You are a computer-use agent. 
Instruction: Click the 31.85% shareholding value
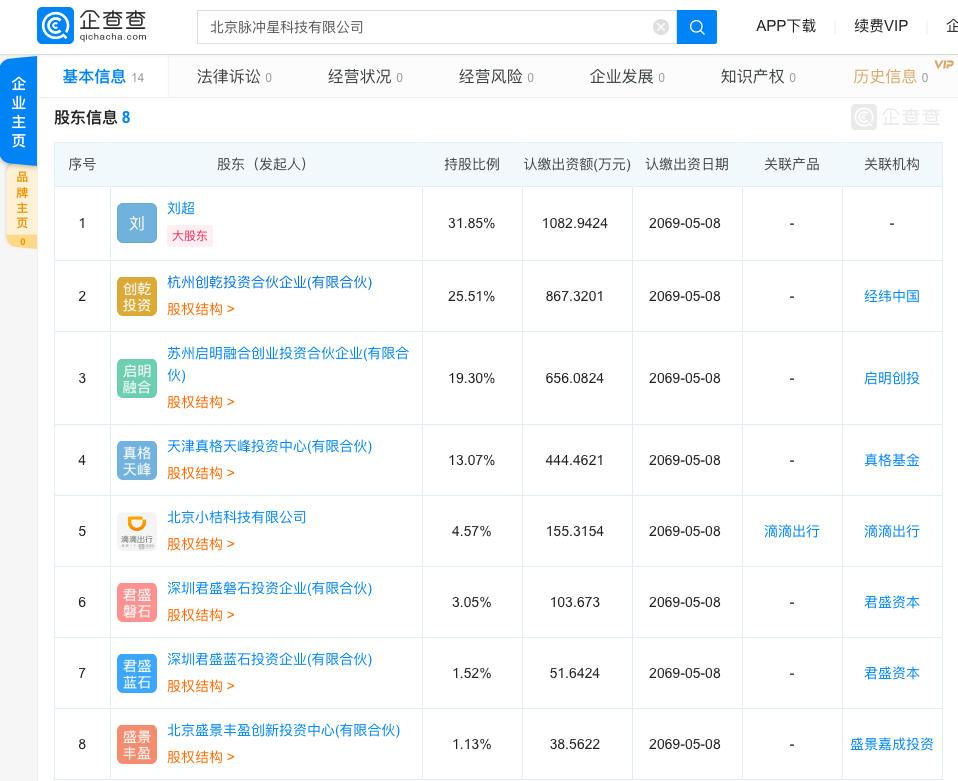tap(471, 223)
